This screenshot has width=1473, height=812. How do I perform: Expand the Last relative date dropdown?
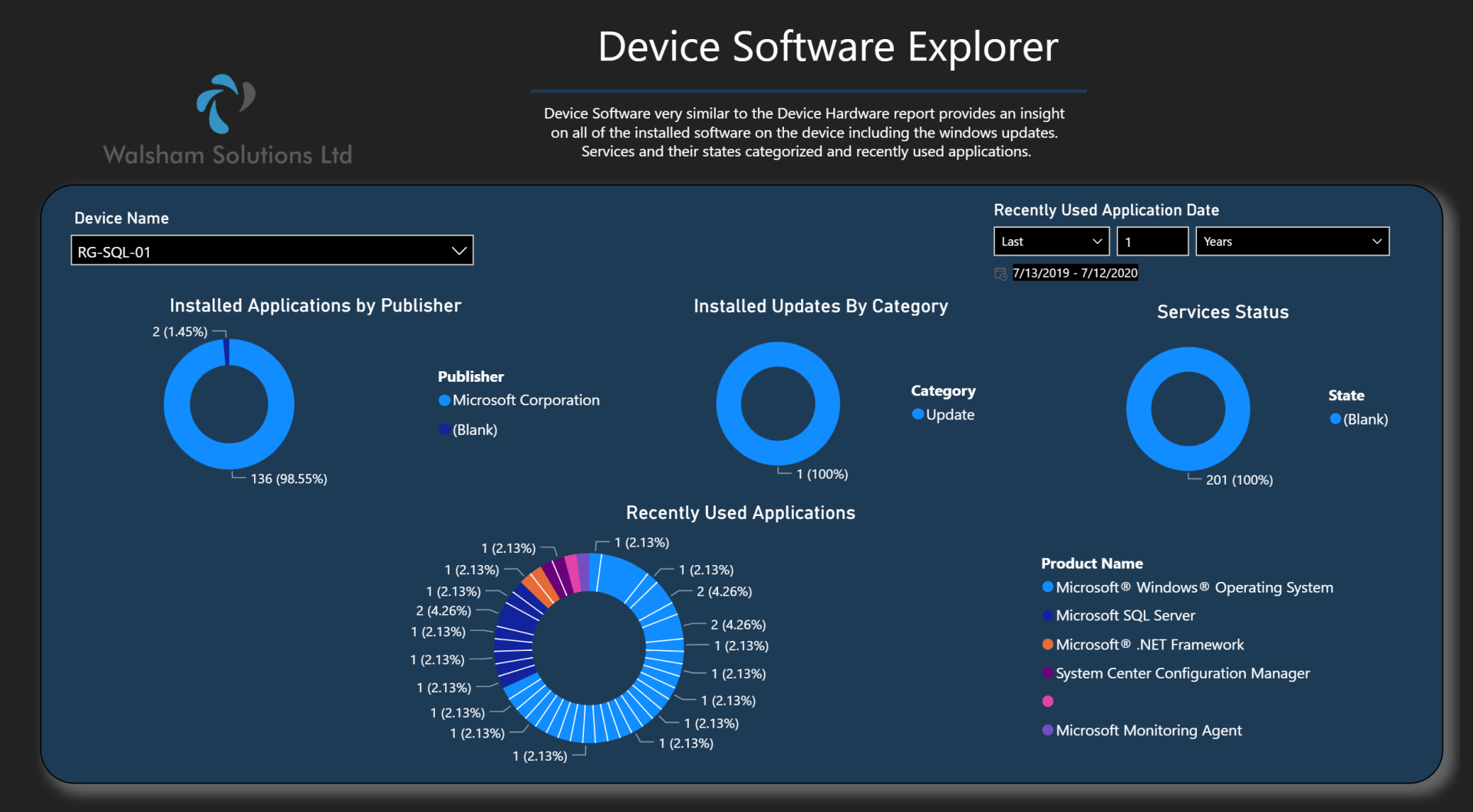coord(1053,242)
